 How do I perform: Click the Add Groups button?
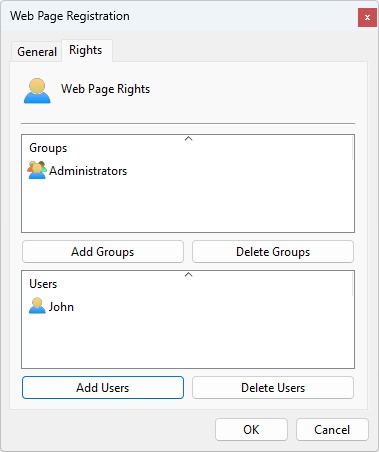coord(103,252)
